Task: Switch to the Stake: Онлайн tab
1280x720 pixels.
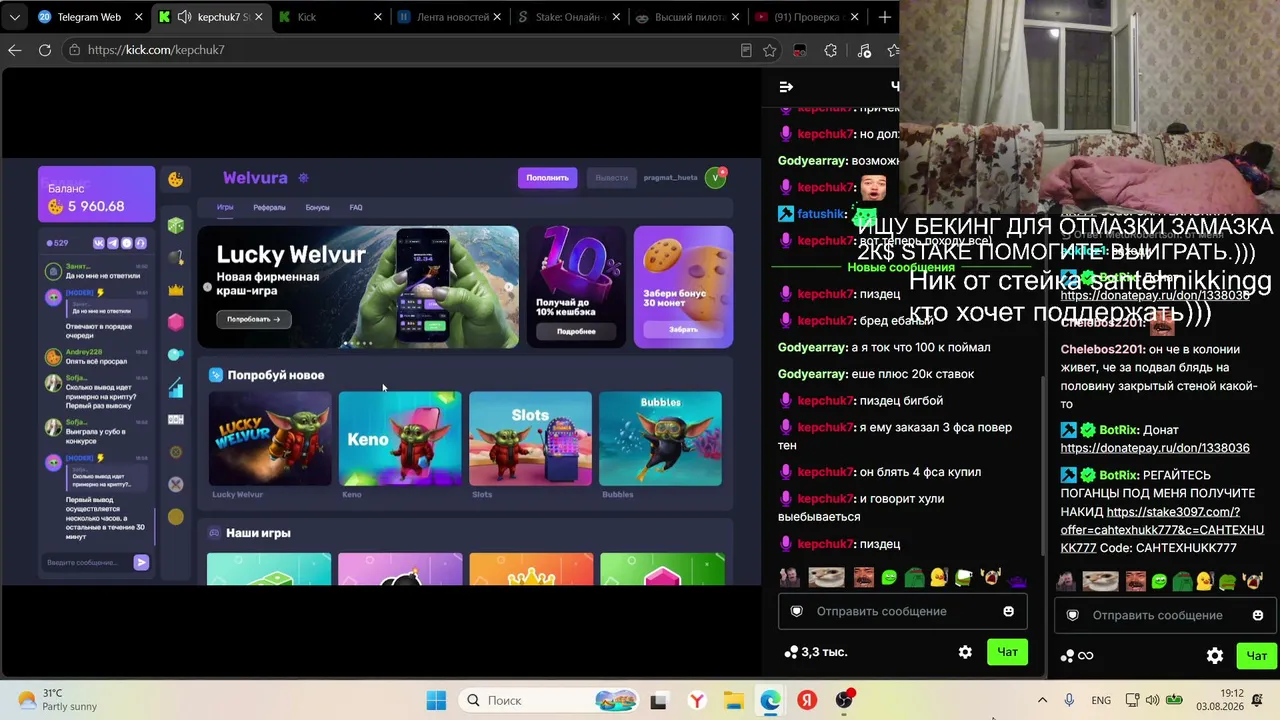Action: (570, 17)
